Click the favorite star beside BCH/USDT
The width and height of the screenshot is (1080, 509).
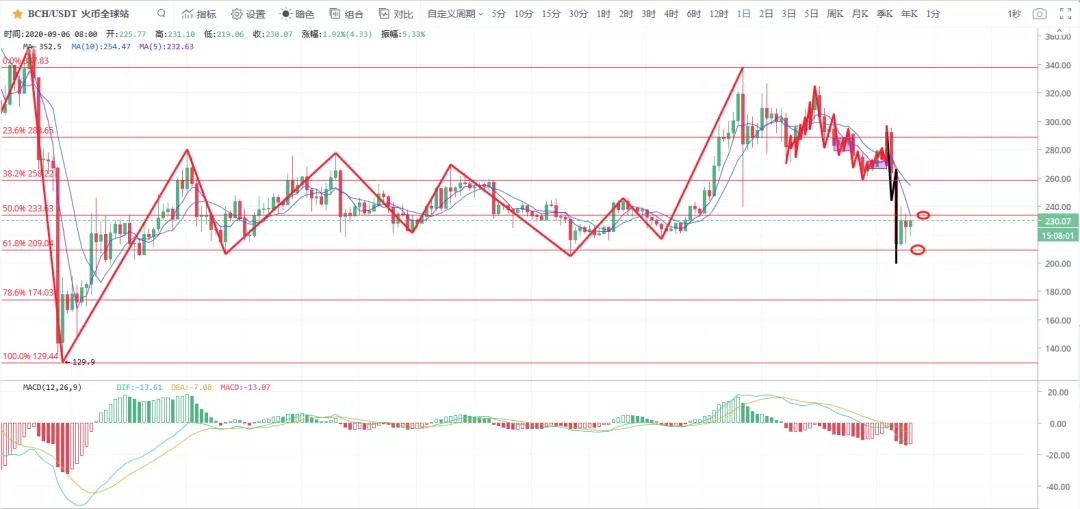coord(18,14)
